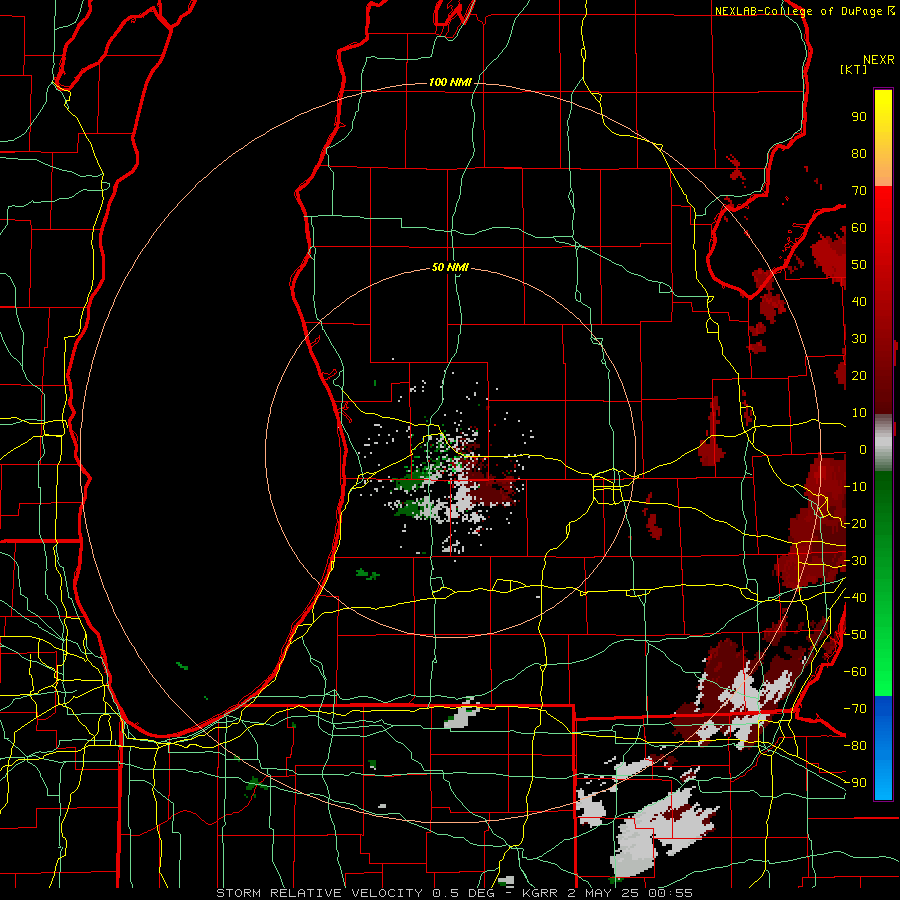Image resolution: width=900 pixels, height=900 pixels.
Task: Click the 50 knot scale label
Action: click(x=859, y=265)
